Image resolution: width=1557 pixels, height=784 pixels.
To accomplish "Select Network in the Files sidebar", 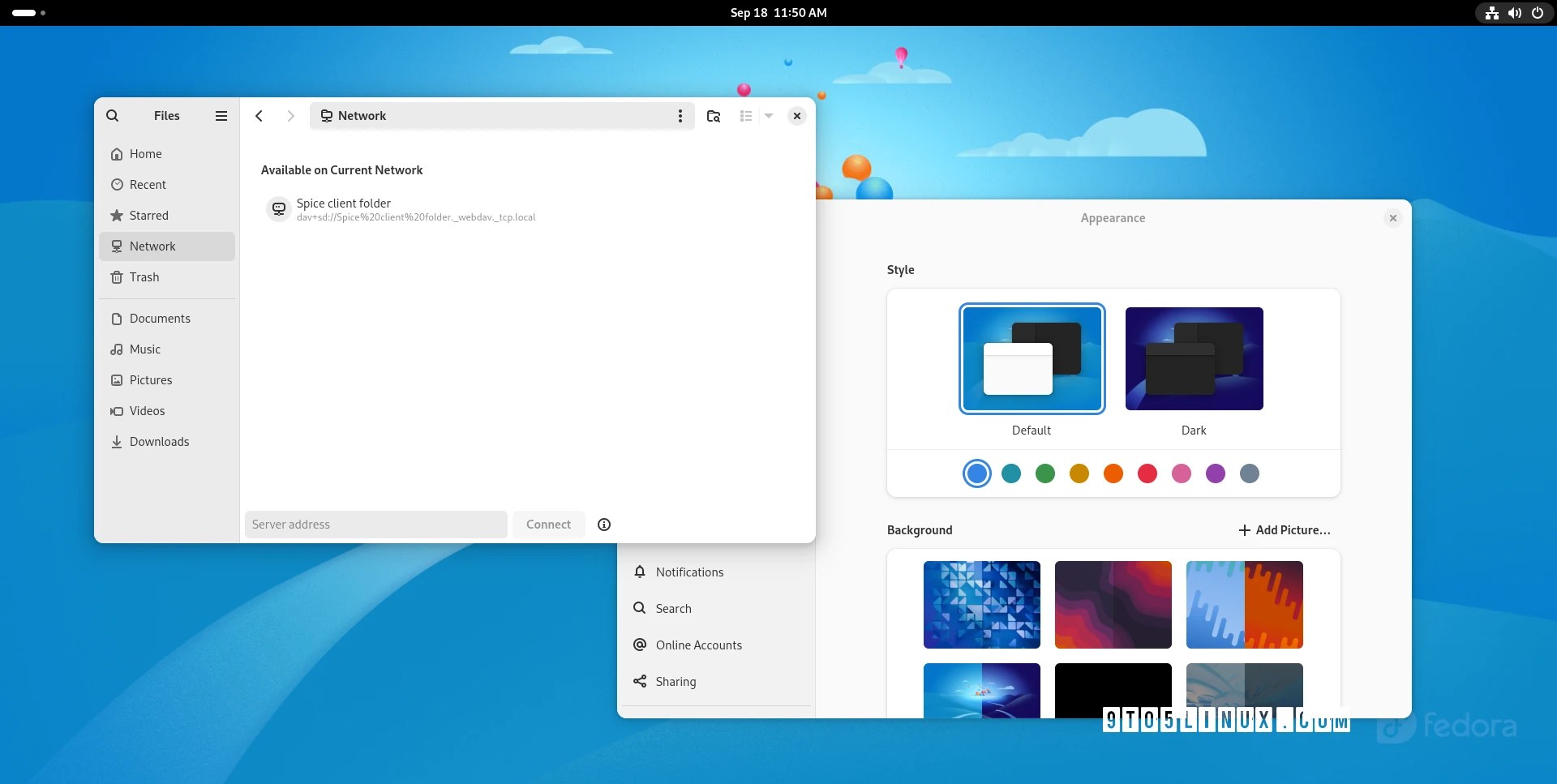I will [x=167, y=246].
